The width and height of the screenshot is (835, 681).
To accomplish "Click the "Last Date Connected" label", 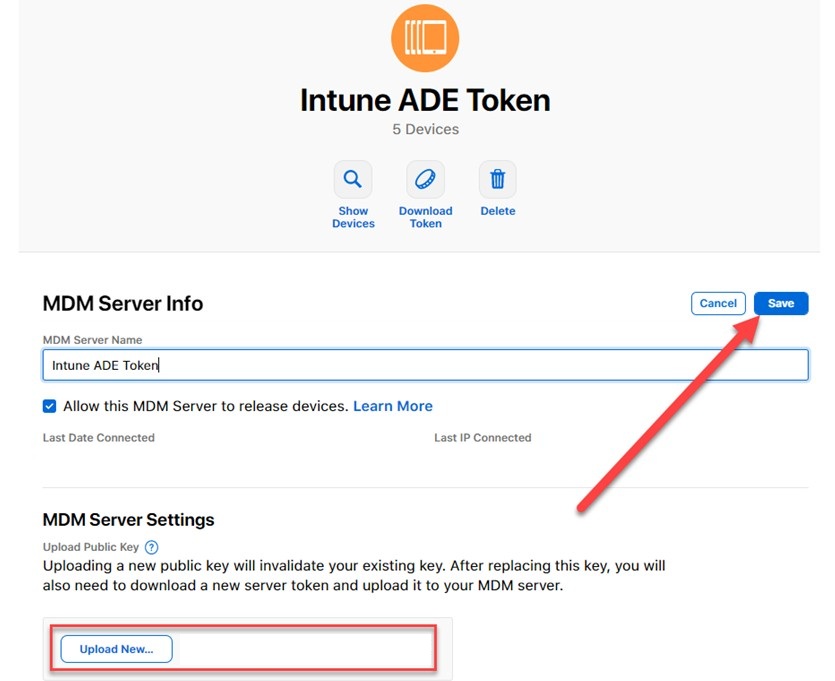I will click(x=99, y=438).
